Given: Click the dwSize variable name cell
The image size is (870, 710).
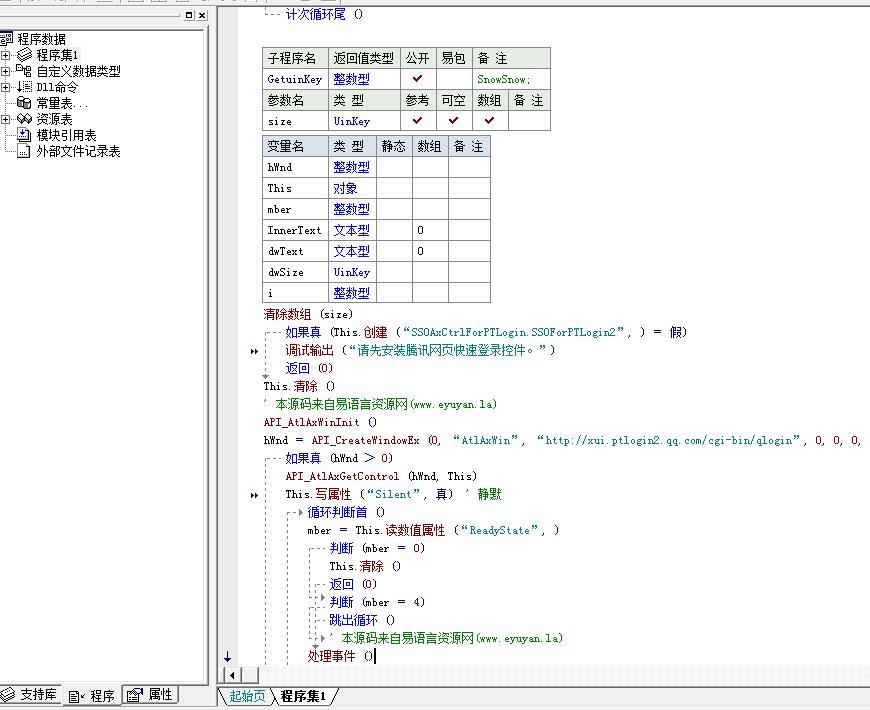Looking at the screenshot, I should 296,272.
